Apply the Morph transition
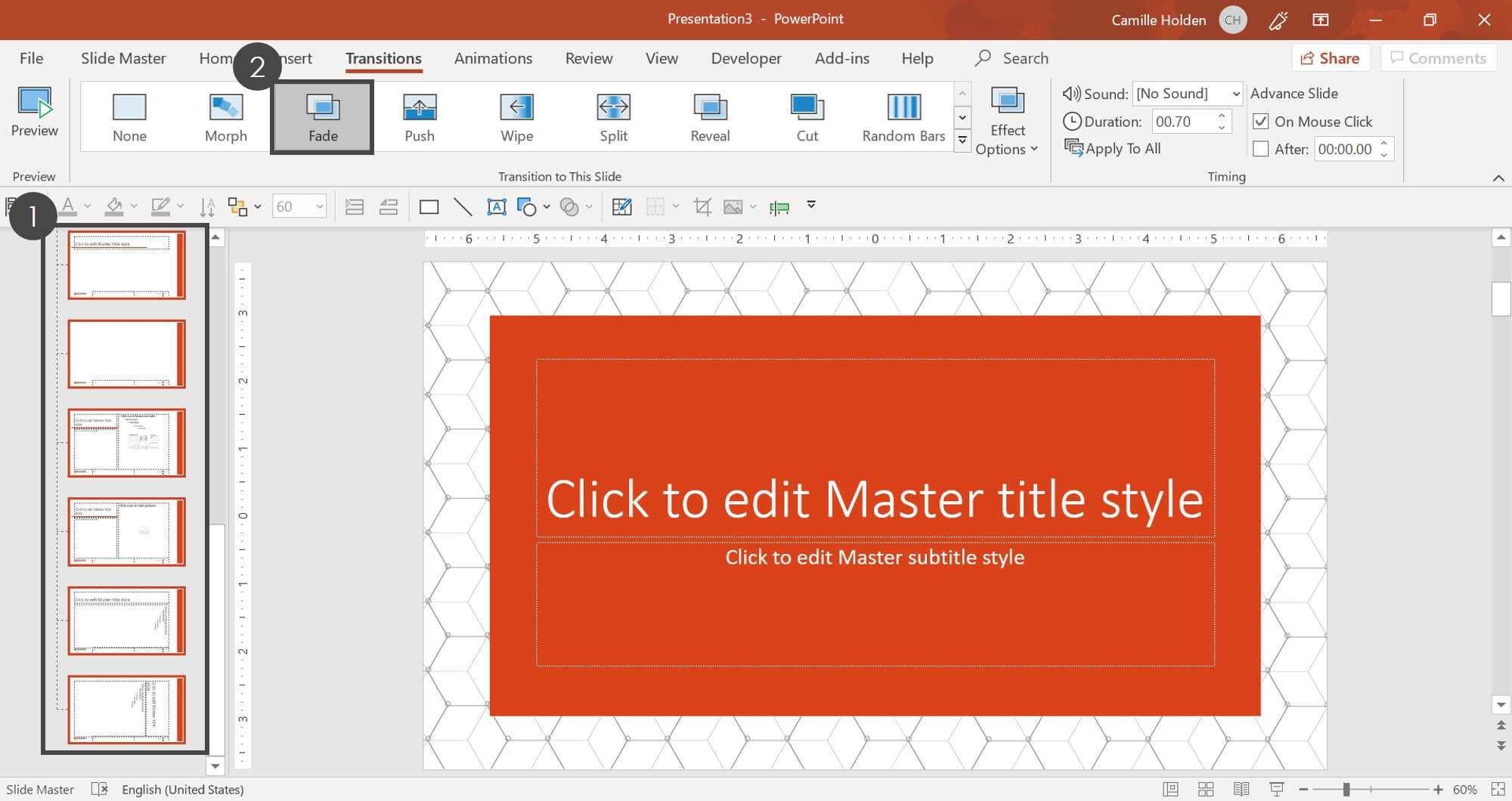The image size is (1512, 801). tap(225, 117)
